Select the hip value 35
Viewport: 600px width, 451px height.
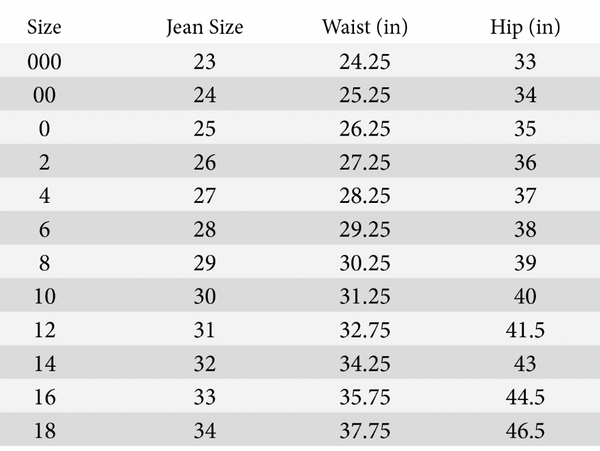coord(525,129)
